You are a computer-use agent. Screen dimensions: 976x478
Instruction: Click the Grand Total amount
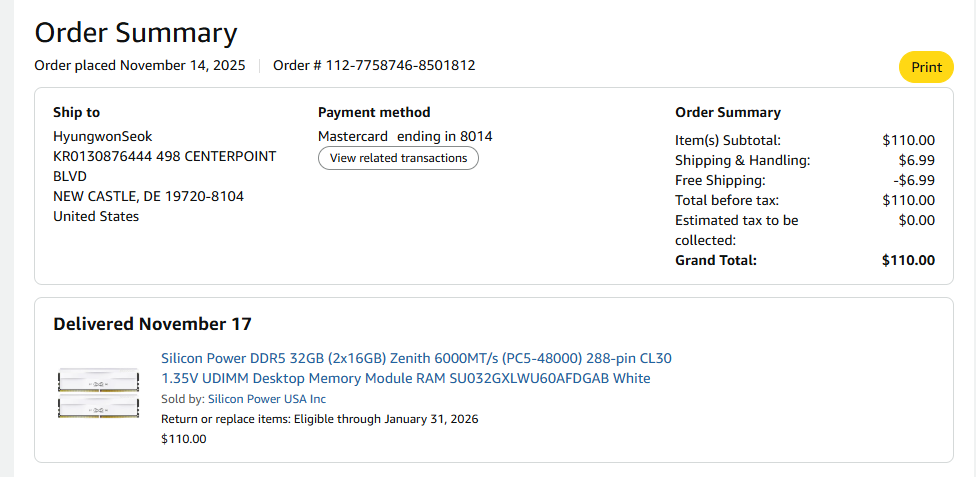(x=908, y=260)
